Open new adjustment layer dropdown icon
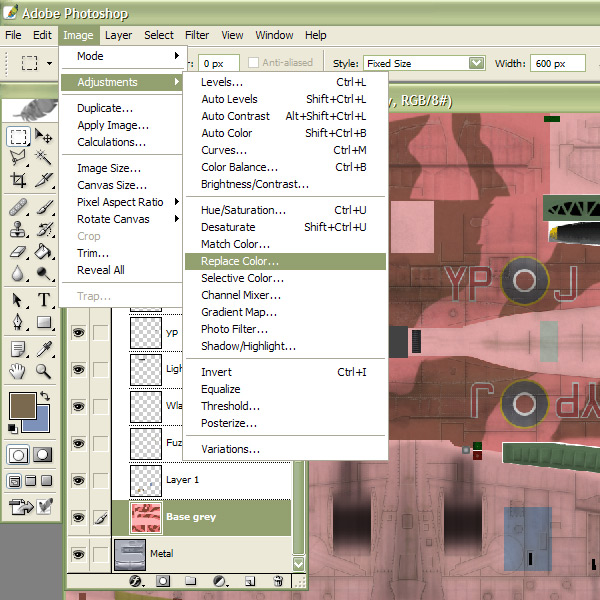600x600 pixels. pos(220,582)
